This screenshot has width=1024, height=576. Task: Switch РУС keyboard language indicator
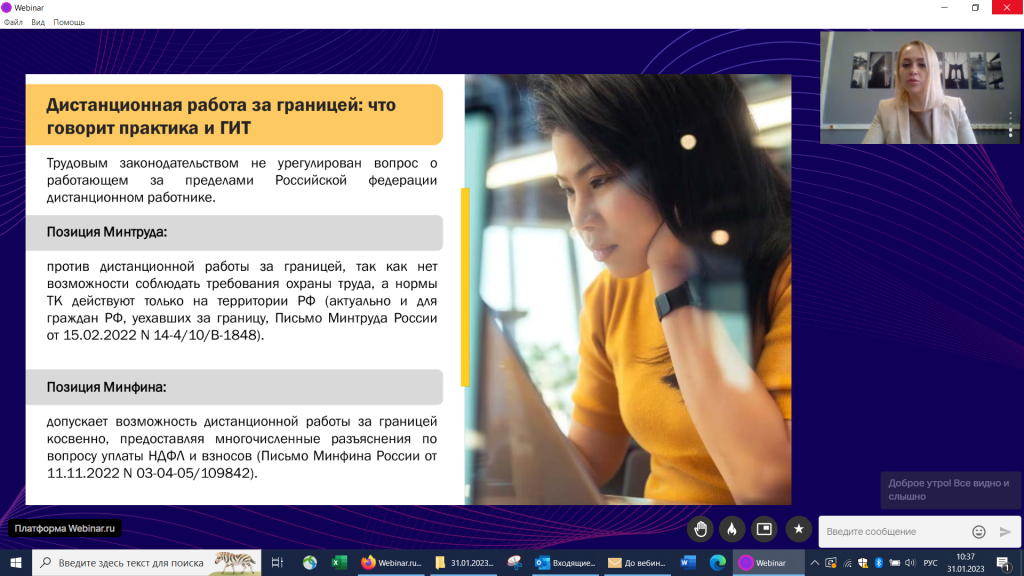pos(929,562)
